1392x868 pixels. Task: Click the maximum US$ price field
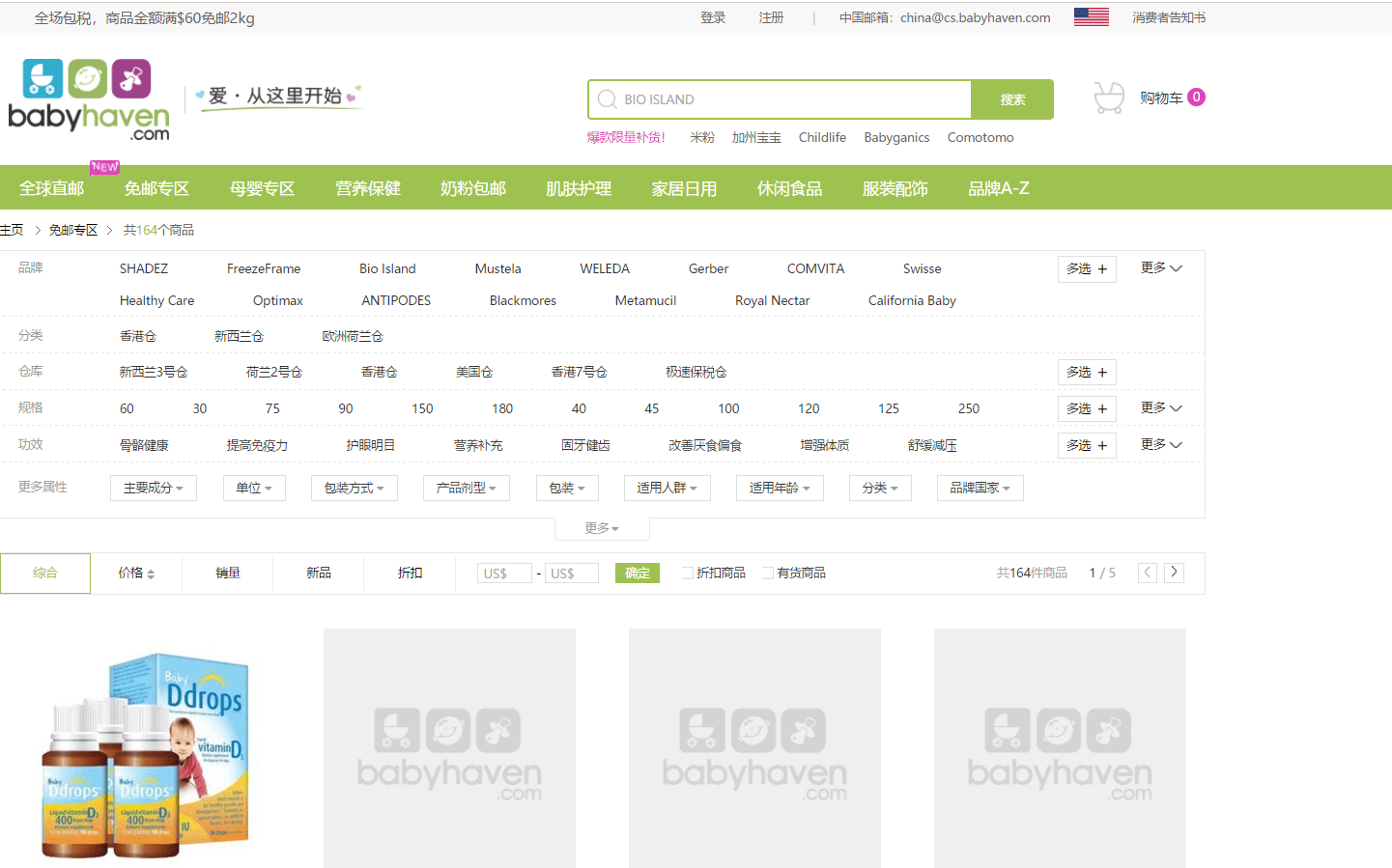[x=571, y=574]
